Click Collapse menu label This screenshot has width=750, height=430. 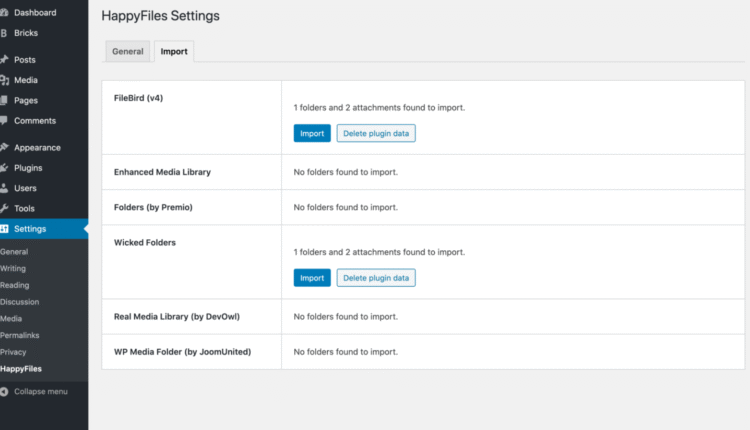[41, 391]
